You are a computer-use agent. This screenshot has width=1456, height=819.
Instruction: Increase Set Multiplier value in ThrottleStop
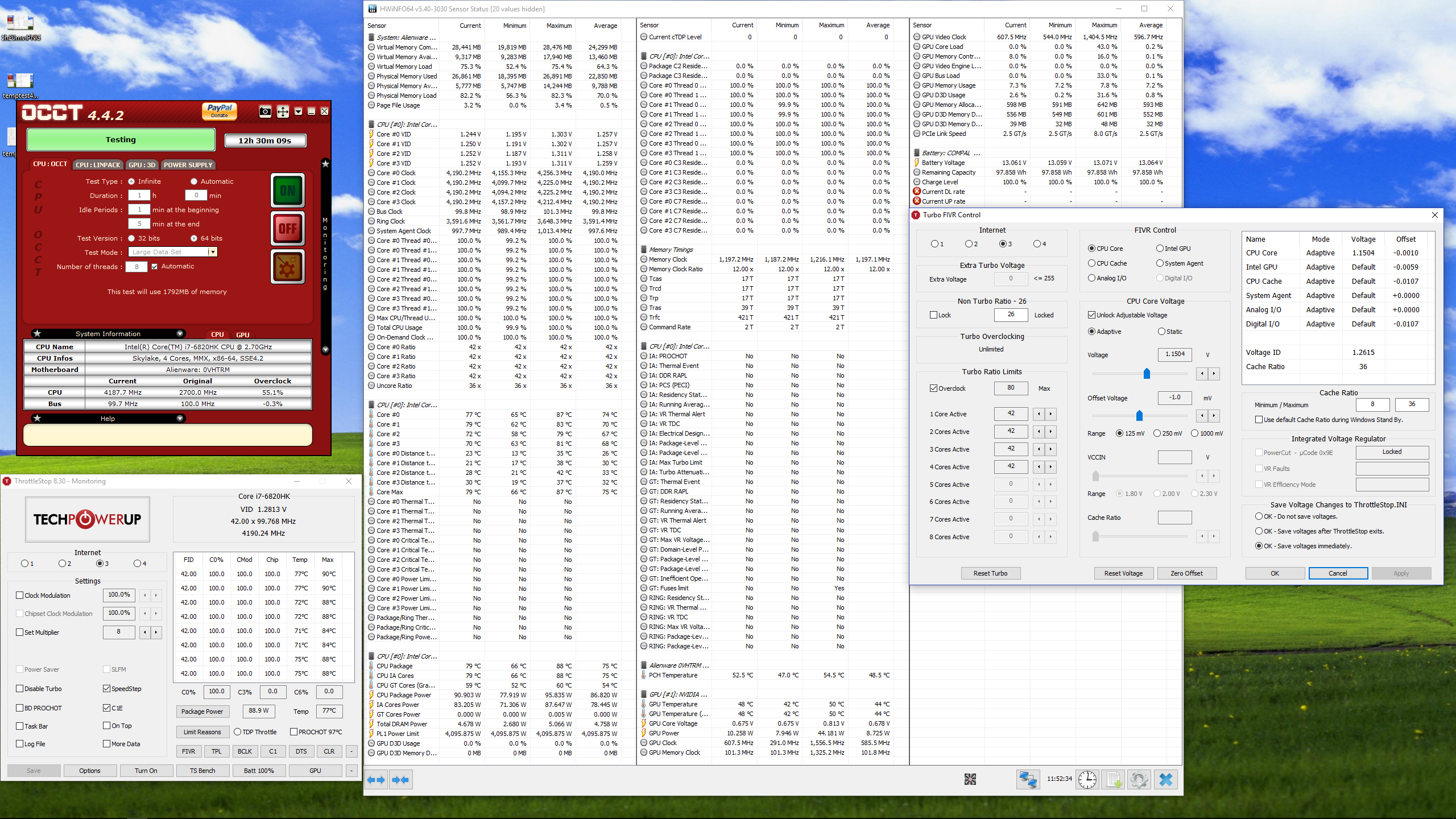(156, 632)
